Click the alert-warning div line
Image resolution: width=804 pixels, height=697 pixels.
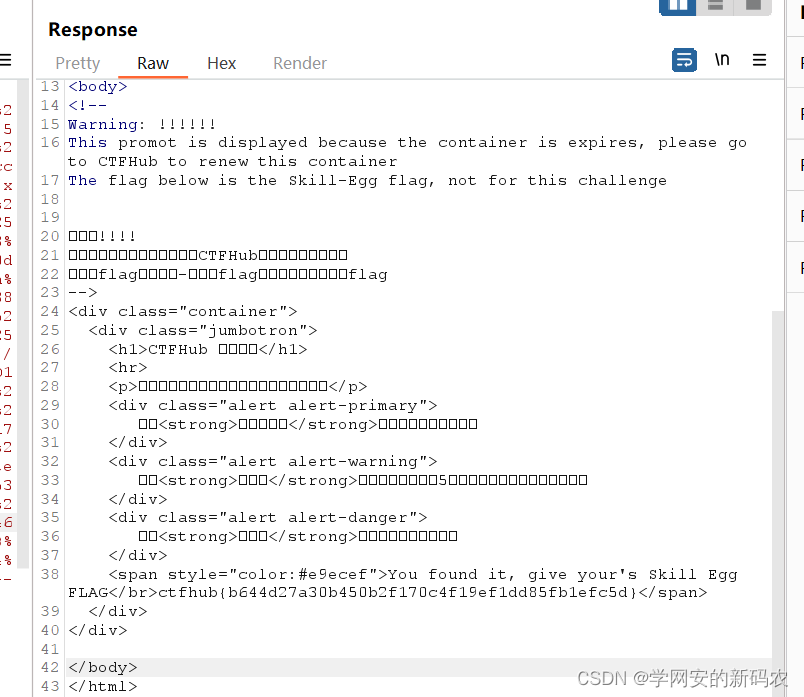point(273,462)
